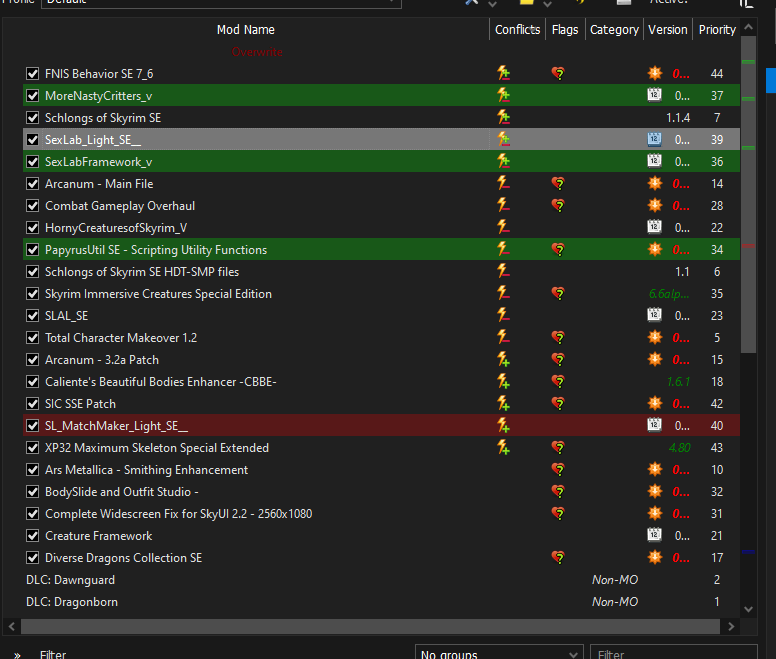Click the heart flag icon for XP32 Maximum Skeleton
The width and height of the screenshot is (776, 659).
pyautogui.click(x=558, y=447)
